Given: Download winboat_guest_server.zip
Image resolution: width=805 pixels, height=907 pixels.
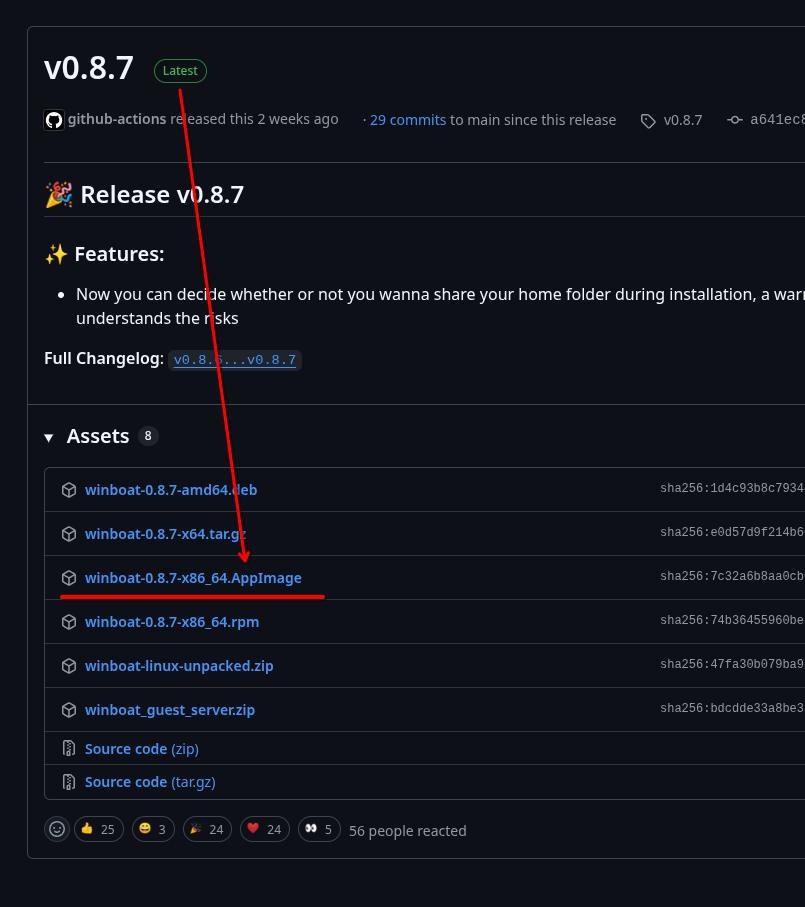Looking at the screenshot, I should (170, 710).
